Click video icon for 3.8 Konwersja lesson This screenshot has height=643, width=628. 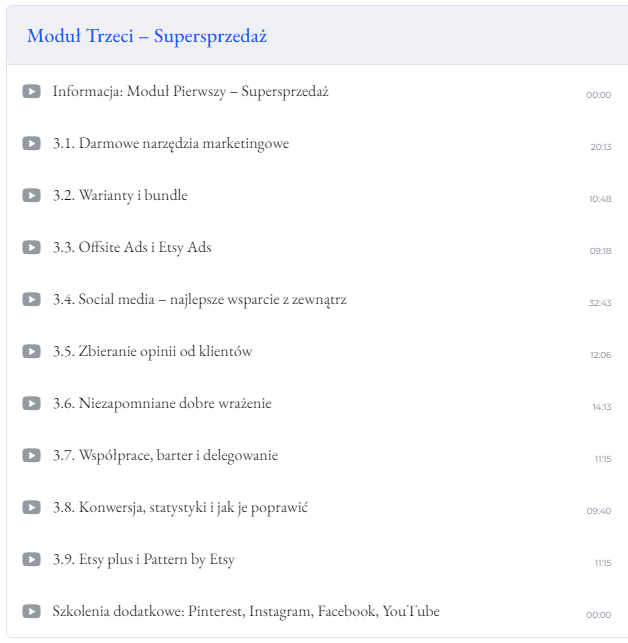[32, 508]
